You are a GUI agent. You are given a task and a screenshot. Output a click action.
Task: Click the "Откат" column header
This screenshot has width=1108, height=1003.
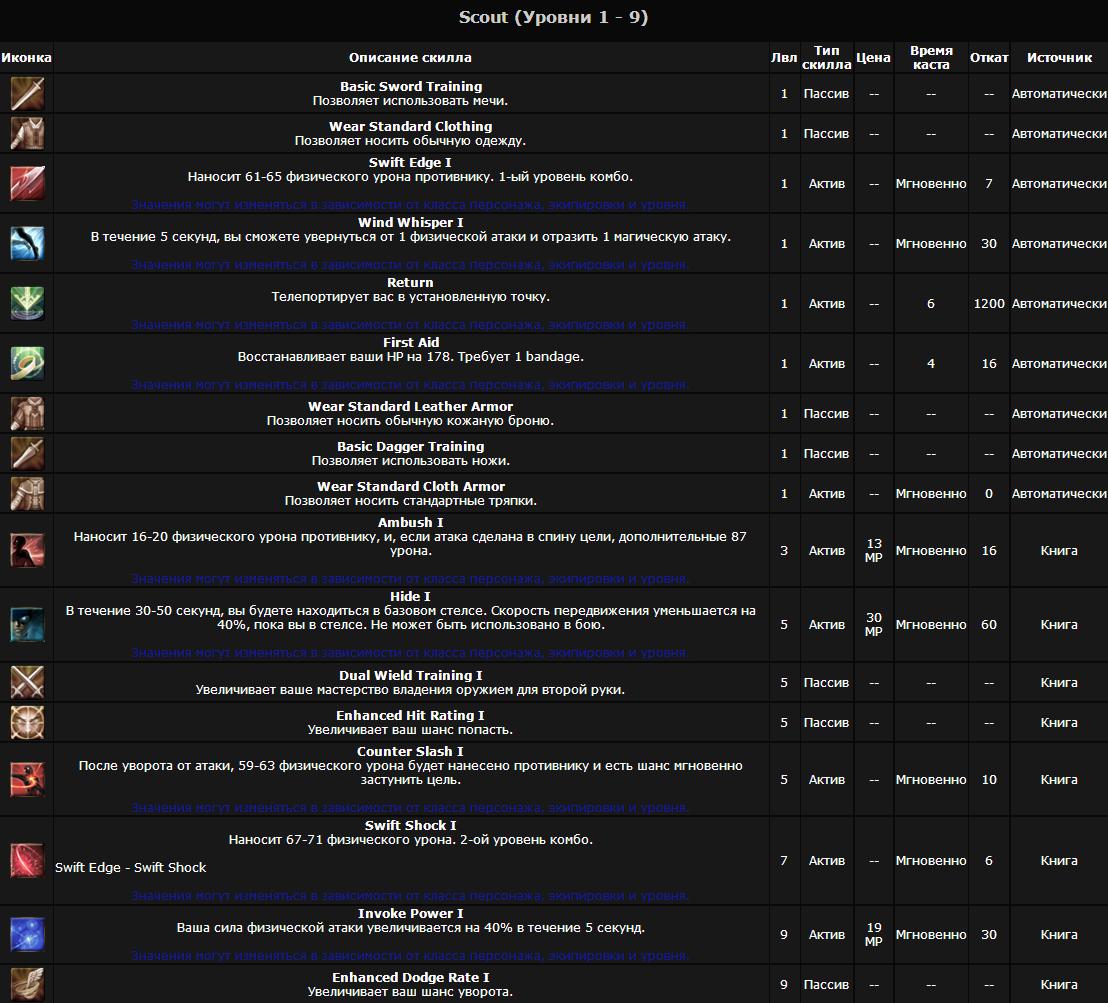click(988, 58)
